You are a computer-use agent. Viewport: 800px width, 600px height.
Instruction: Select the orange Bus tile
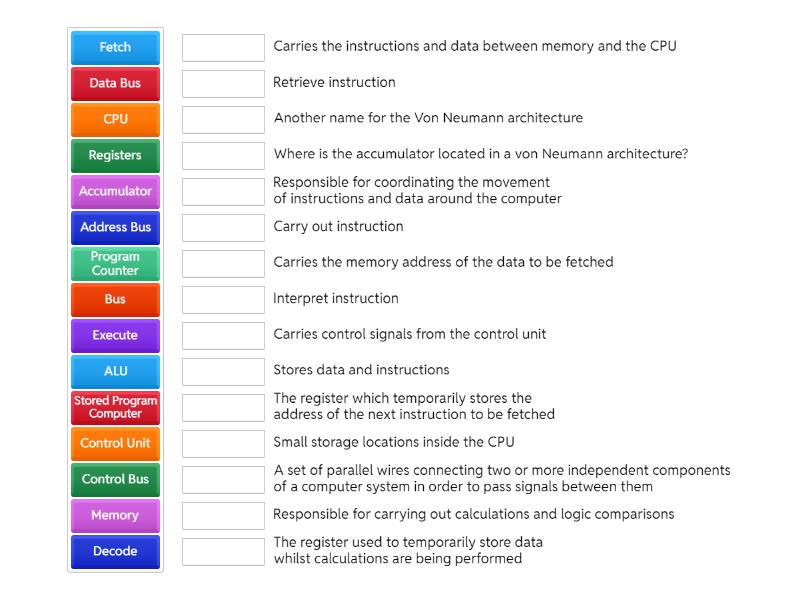pos(115,300)
